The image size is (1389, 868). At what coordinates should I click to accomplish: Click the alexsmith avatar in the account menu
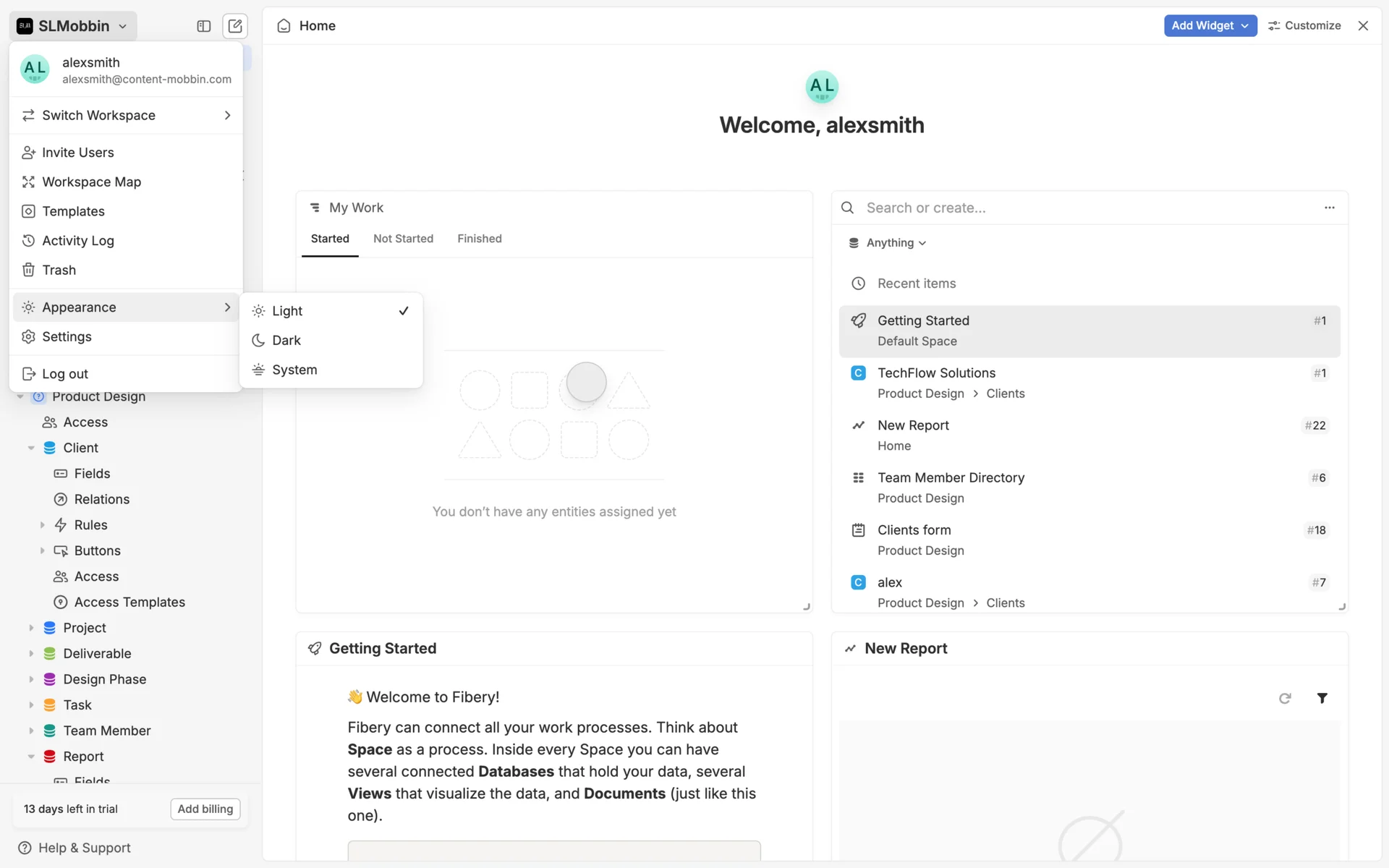[35, 70]
